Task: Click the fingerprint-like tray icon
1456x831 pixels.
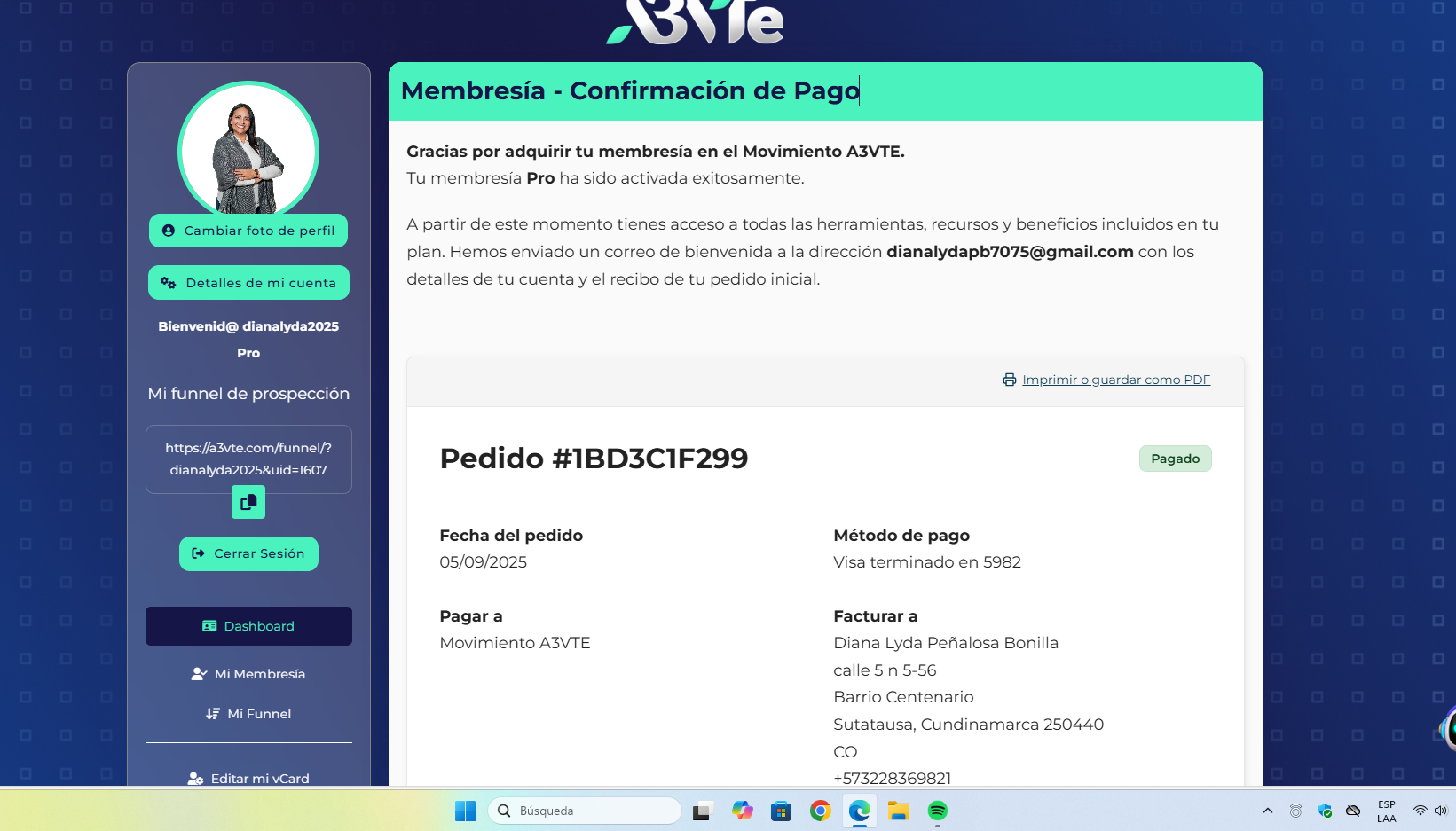Action: point(1296,811)
